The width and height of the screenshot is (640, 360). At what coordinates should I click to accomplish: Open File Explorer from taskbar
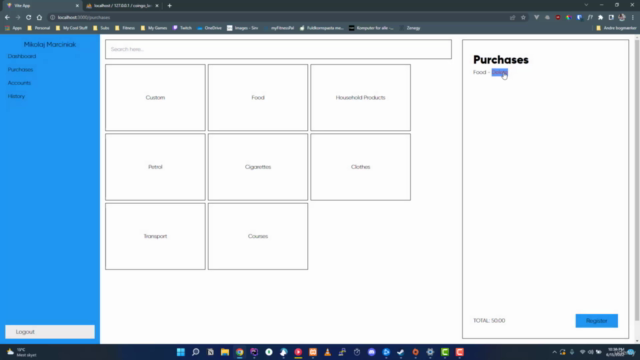(x=225, y=352)
